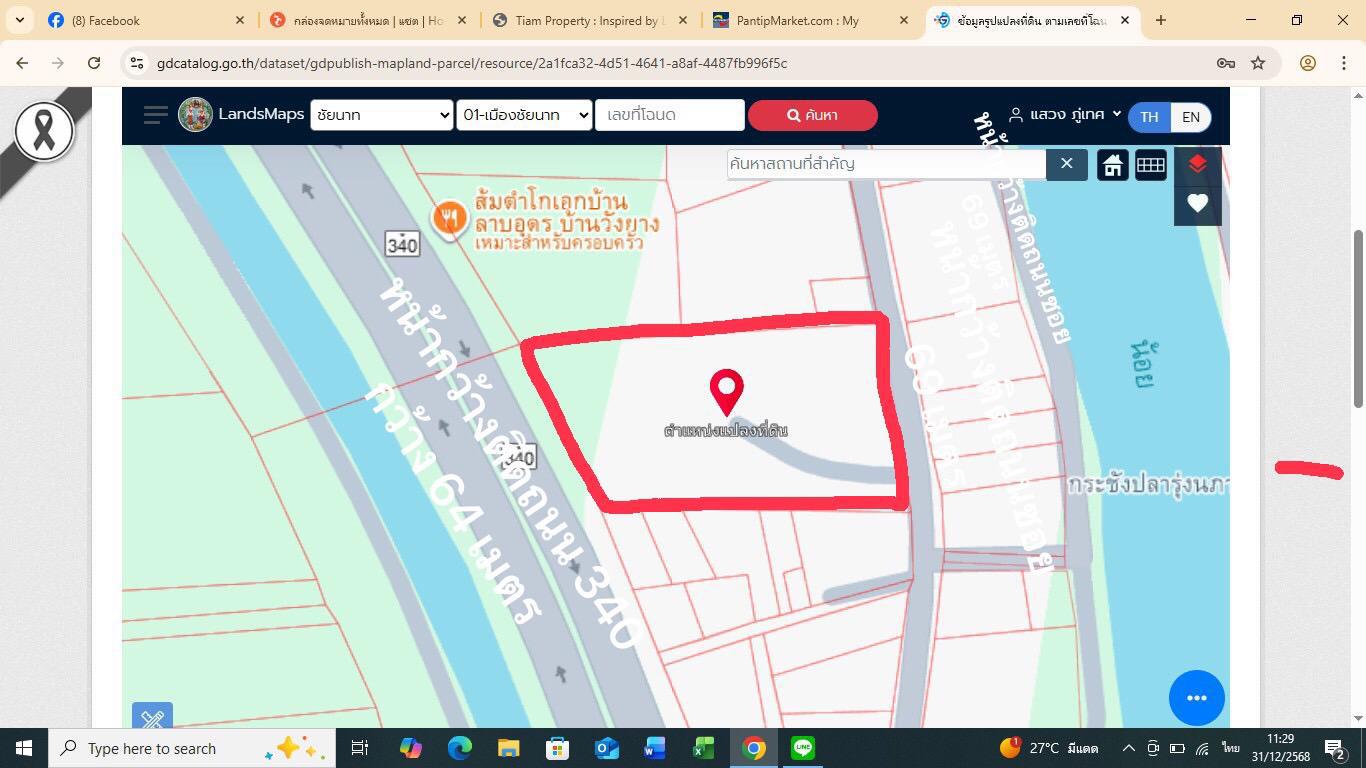Expand the province dropdown showing ชัยนาท
The image size is (1366, 768).
point(381,115)
